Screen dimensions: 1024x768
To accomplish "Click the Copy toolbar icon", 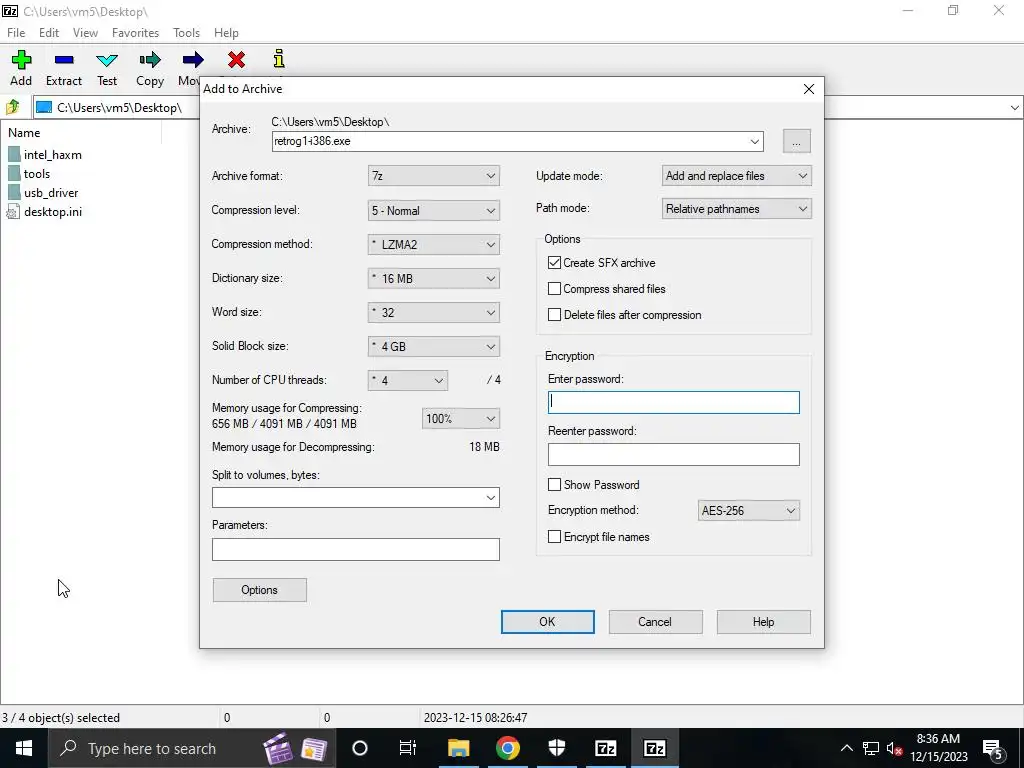I will (x=150, y=60).
